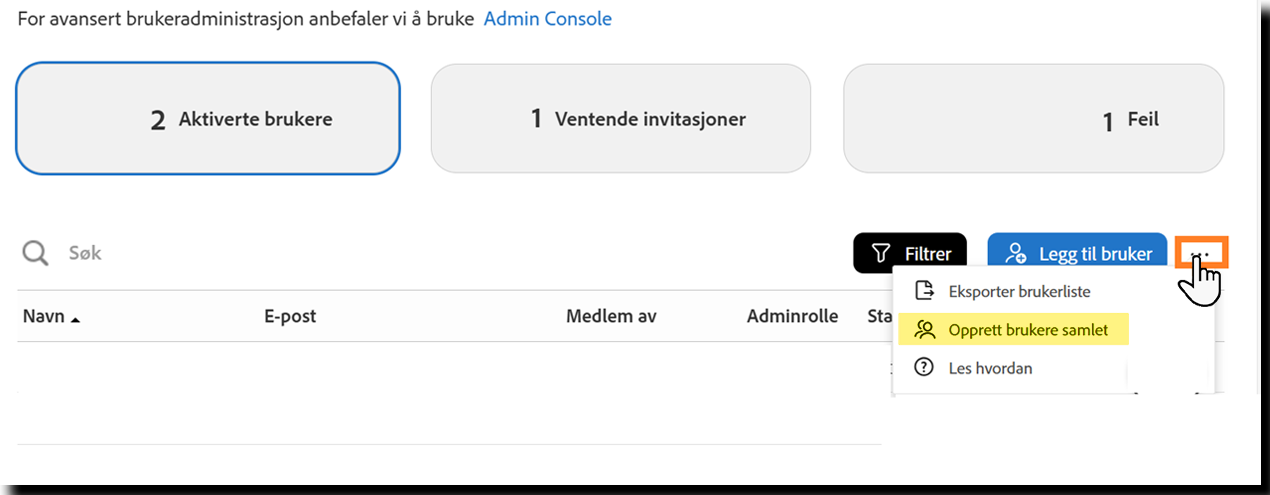Toggle the sort arrow next to Navn
The width and height of the screenshot is (1270, 495).
[75, 318]
